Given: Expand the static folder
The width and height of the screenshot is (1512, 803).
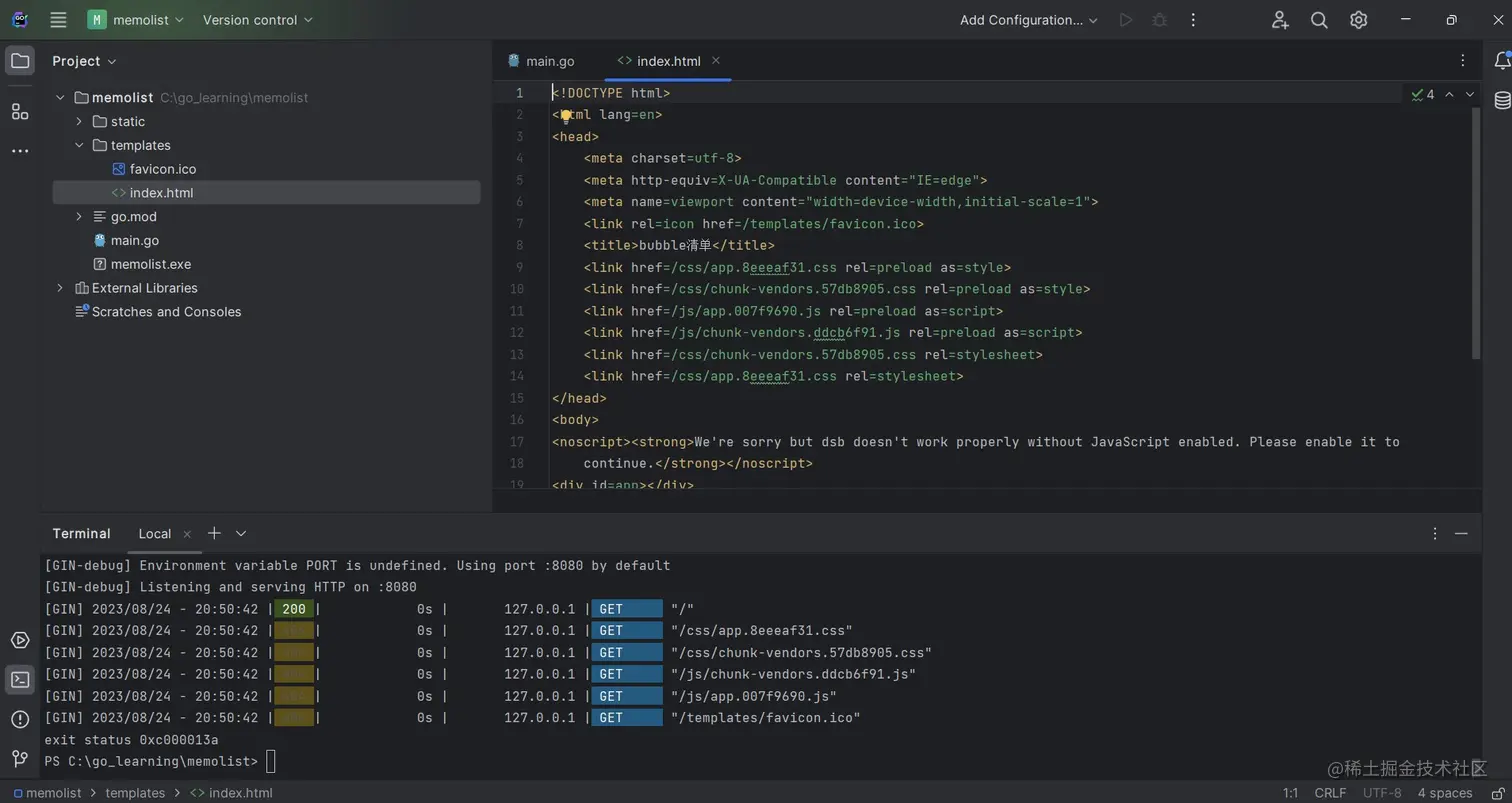Looking at the screenshot, I should click(79, 122).
